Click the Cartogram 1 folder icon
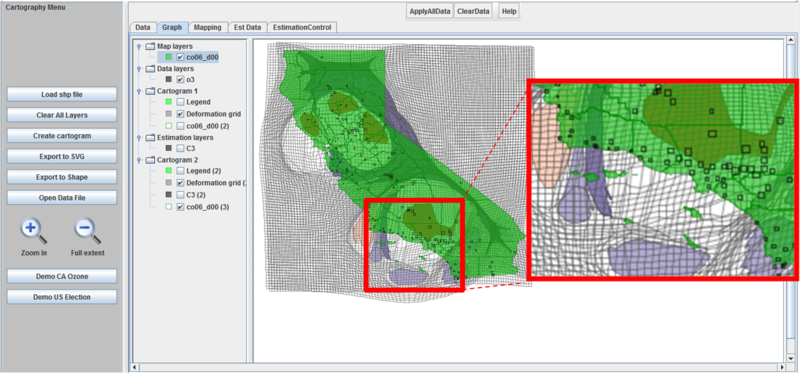 tap(150, 91)
